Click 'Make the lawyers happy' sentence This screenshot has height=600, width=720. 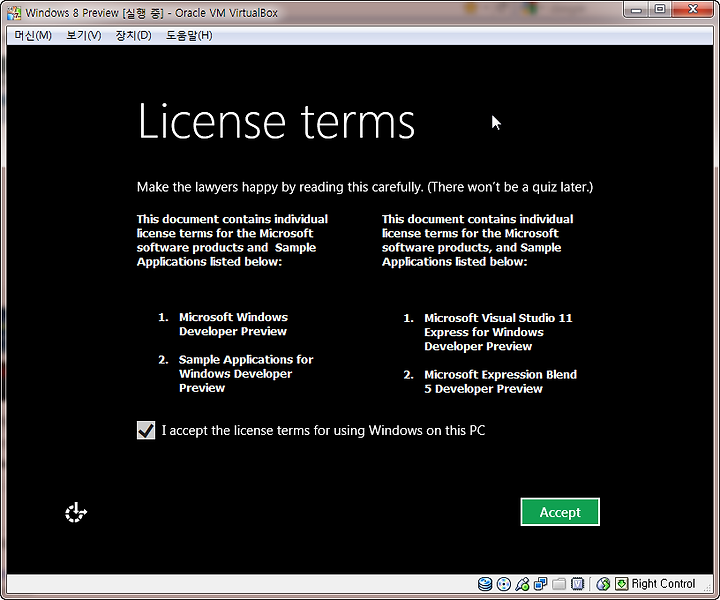point(365,187)
